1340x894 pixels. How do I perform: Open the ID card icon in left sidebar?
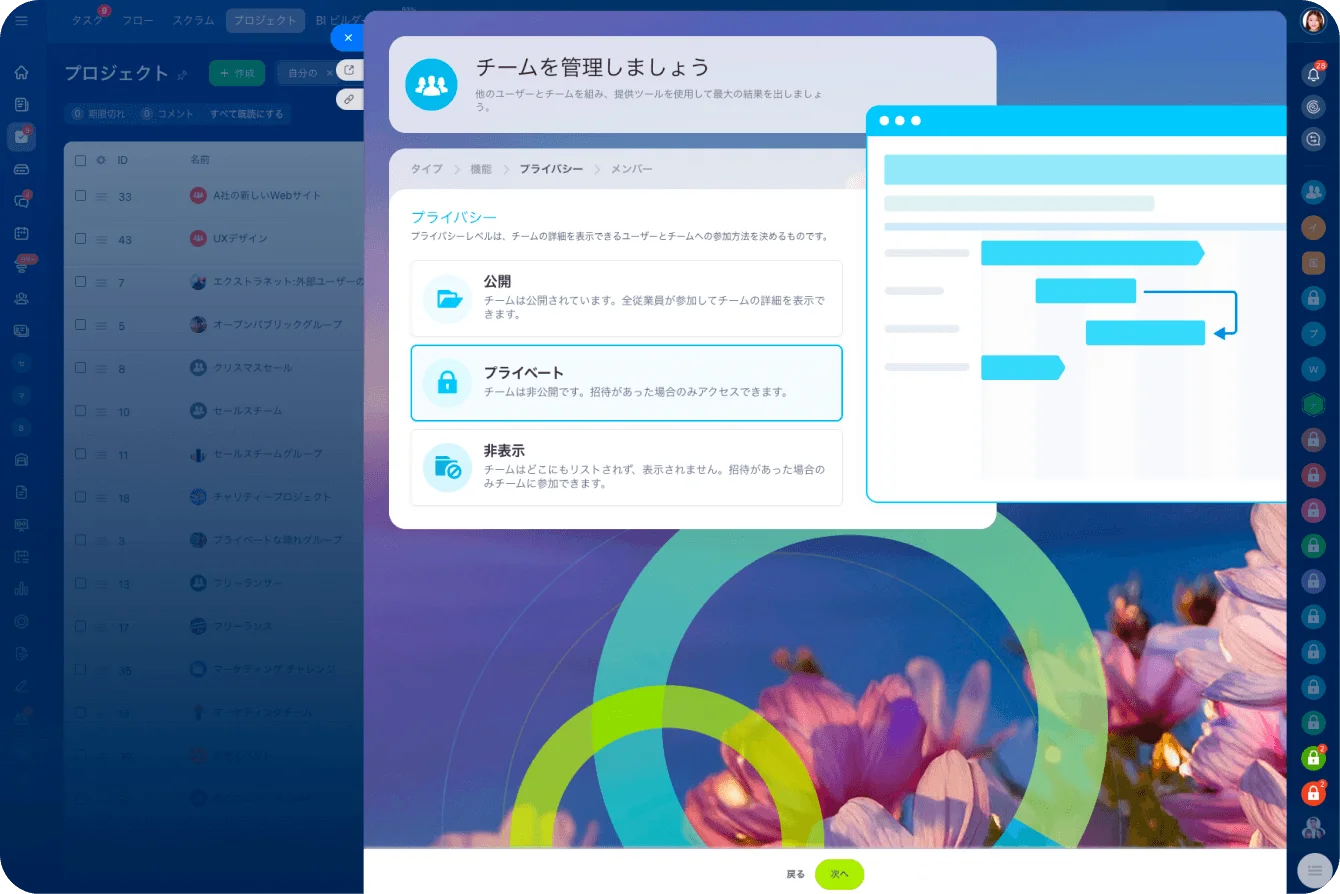[x=22, y=330]
